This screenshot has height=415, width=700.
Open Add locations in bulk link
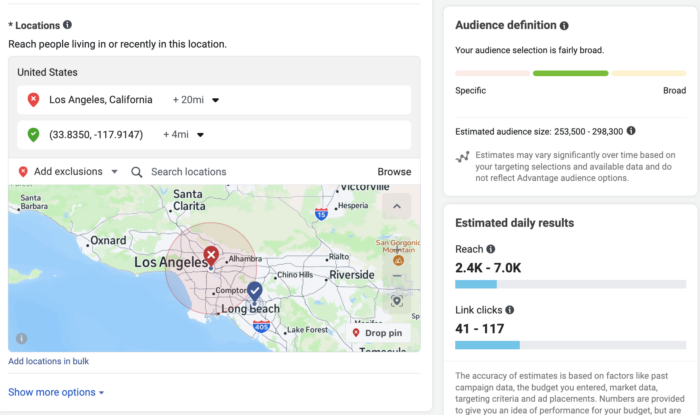pyautogui.click(x=48, y=361)
